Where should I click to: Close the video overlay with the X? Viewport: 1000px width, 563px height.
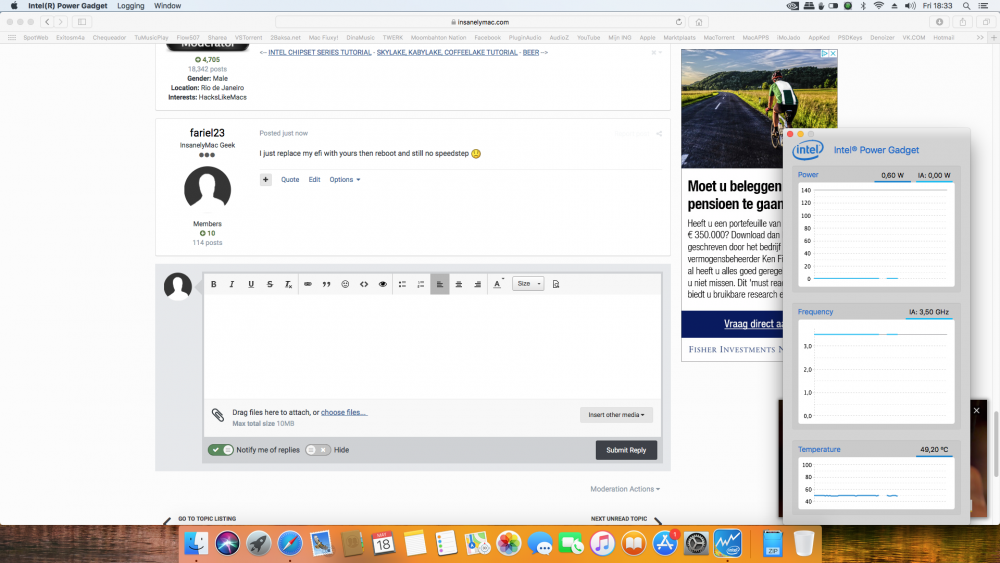click(976, 411)
